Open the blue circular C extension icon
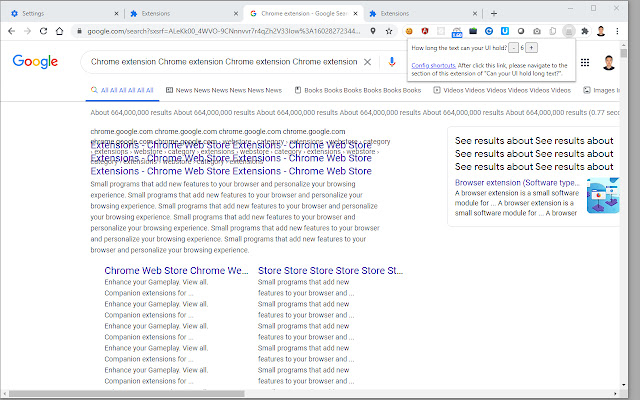Viewport: 640px width, 400px height. coord(489,31)
